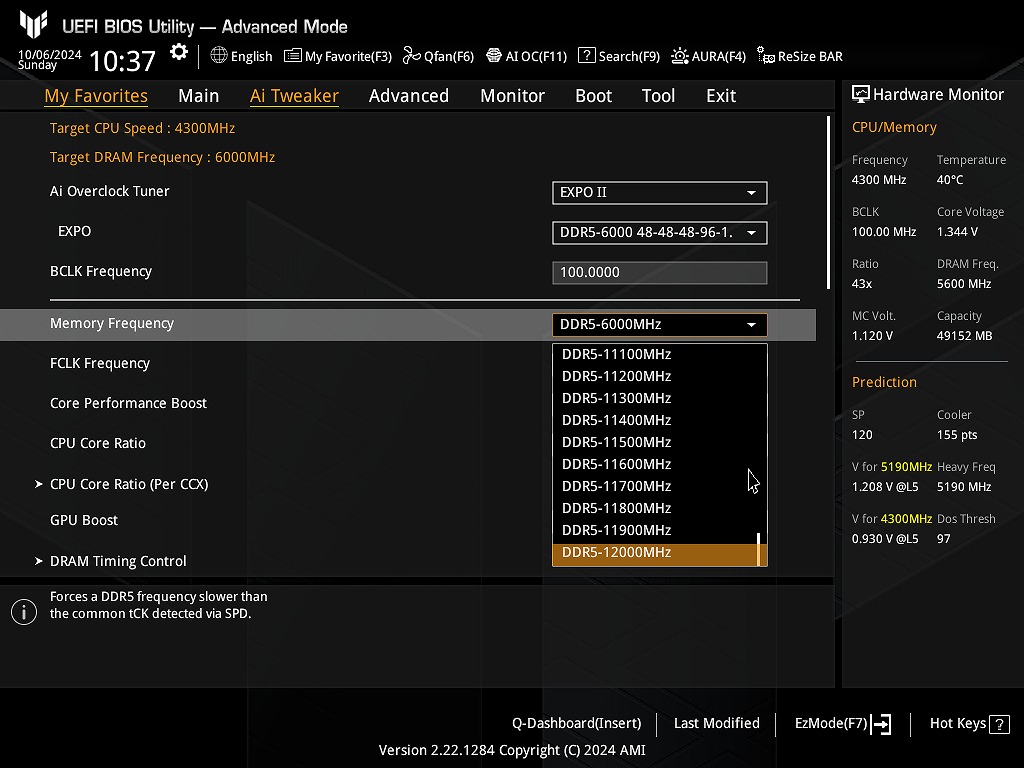Click Last Modified button

click(716, 724)
